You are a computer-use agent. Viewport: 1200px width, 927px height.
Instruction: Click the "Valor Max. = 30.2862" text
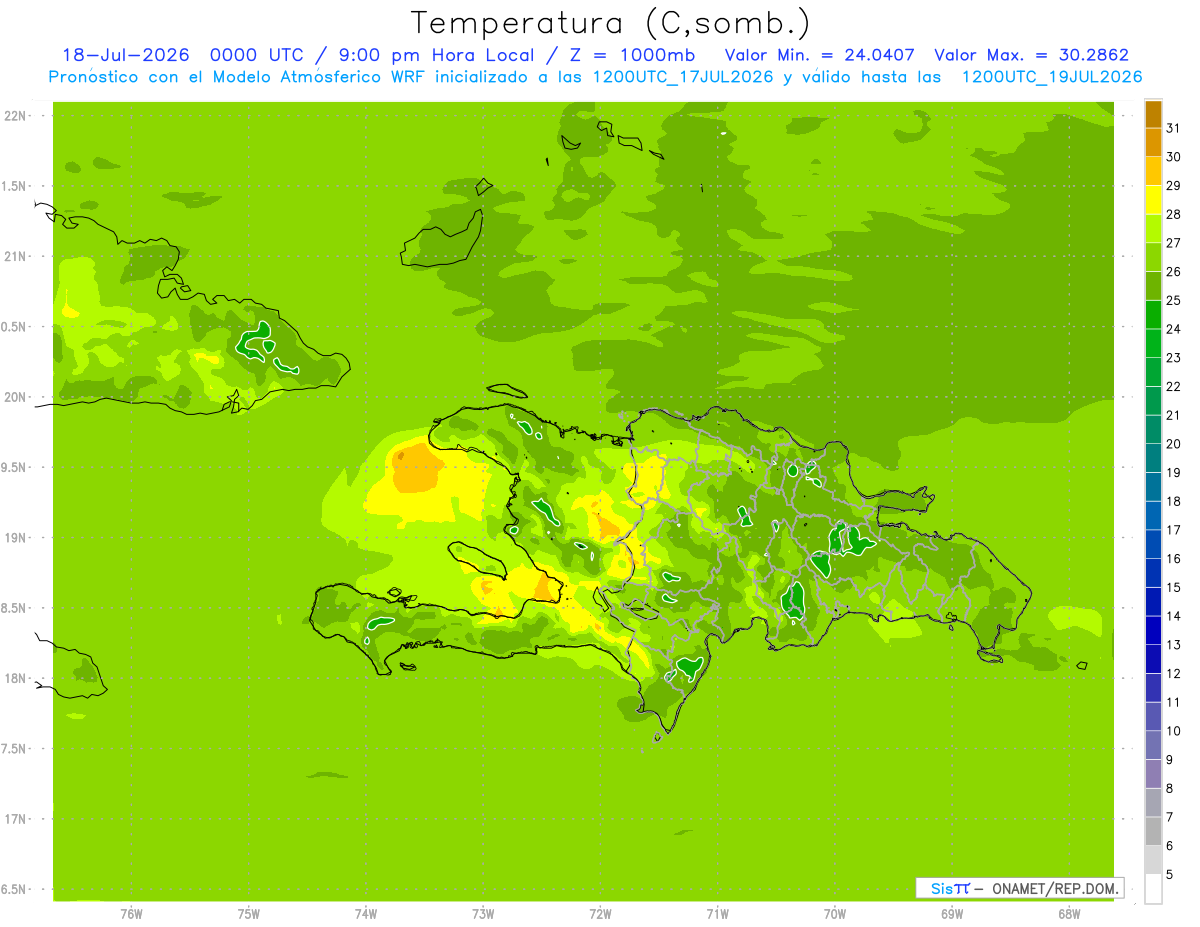pyautogui.click(x=1031, y=55)
